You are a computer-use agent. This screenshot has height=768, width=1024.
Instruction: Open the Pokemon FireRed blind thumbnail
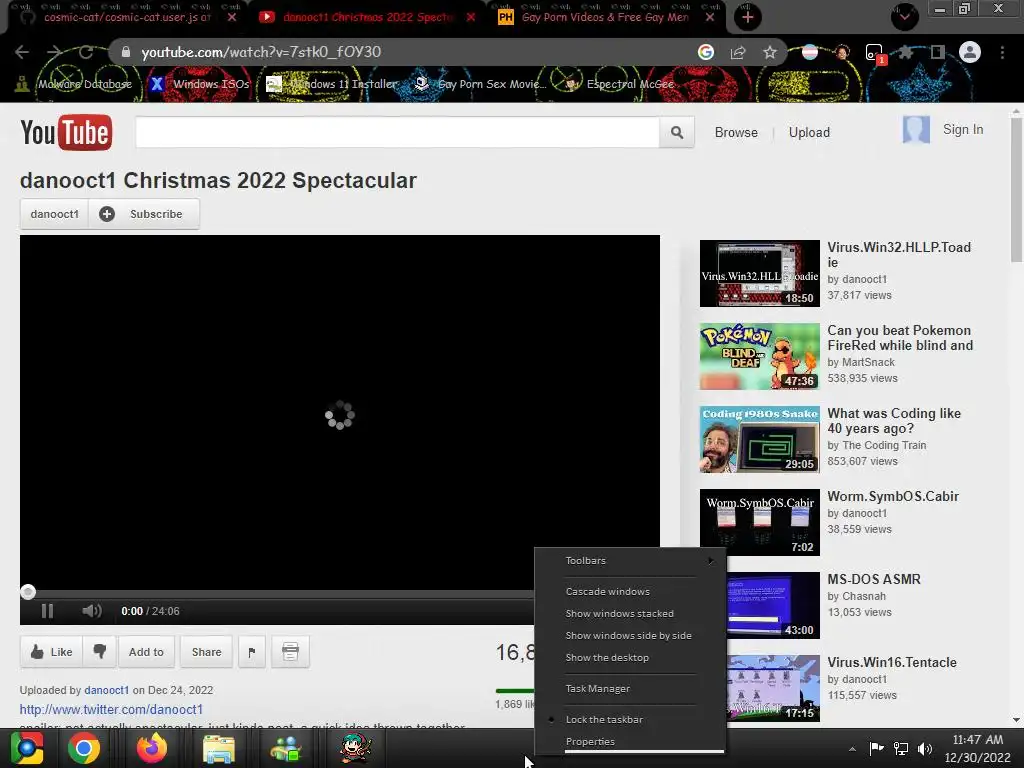coord(760,356)
